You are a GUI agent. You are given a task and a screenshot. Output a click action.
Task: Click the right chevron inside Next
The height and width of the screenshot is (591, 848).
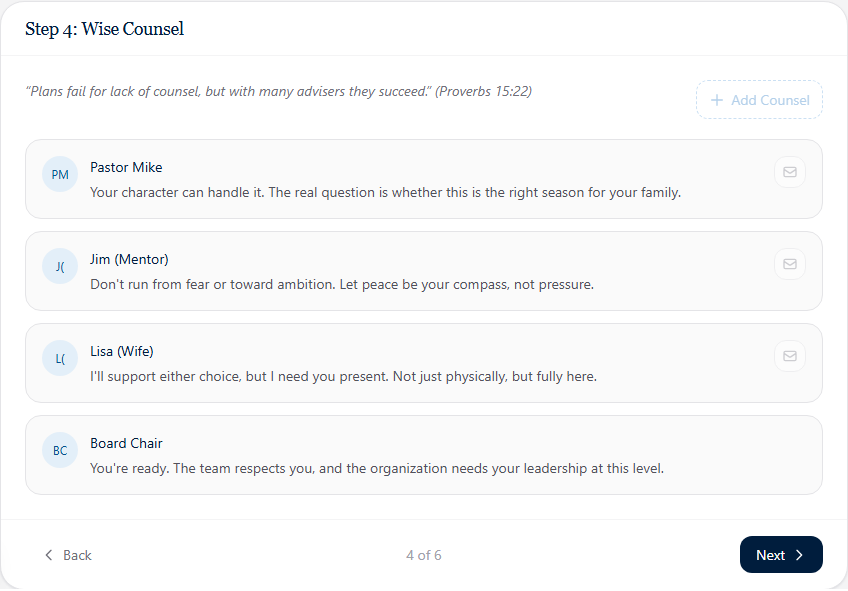click(x=799, y=554)
